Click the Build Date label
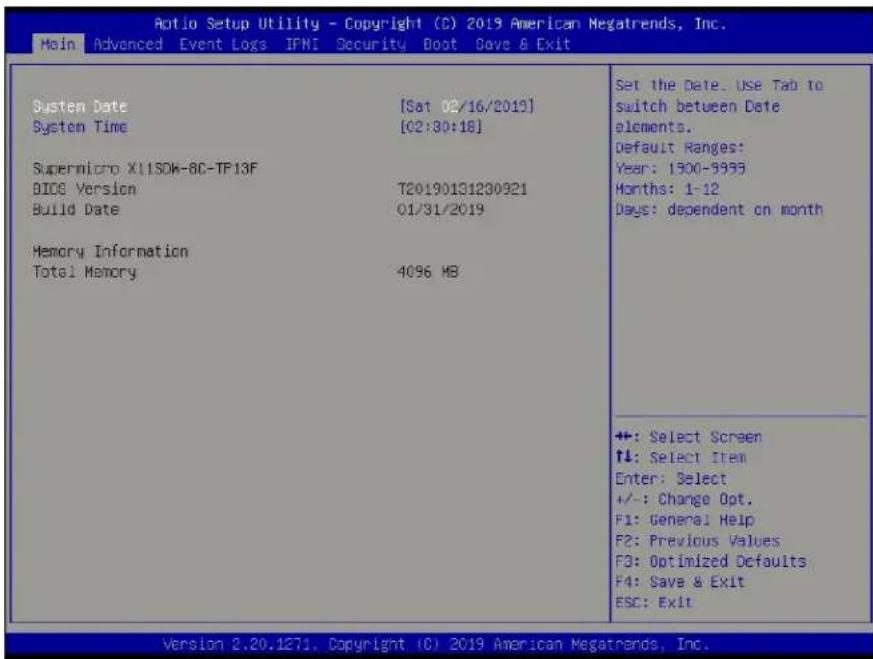This screenshot has height=659, width=873. pos(76,209)
